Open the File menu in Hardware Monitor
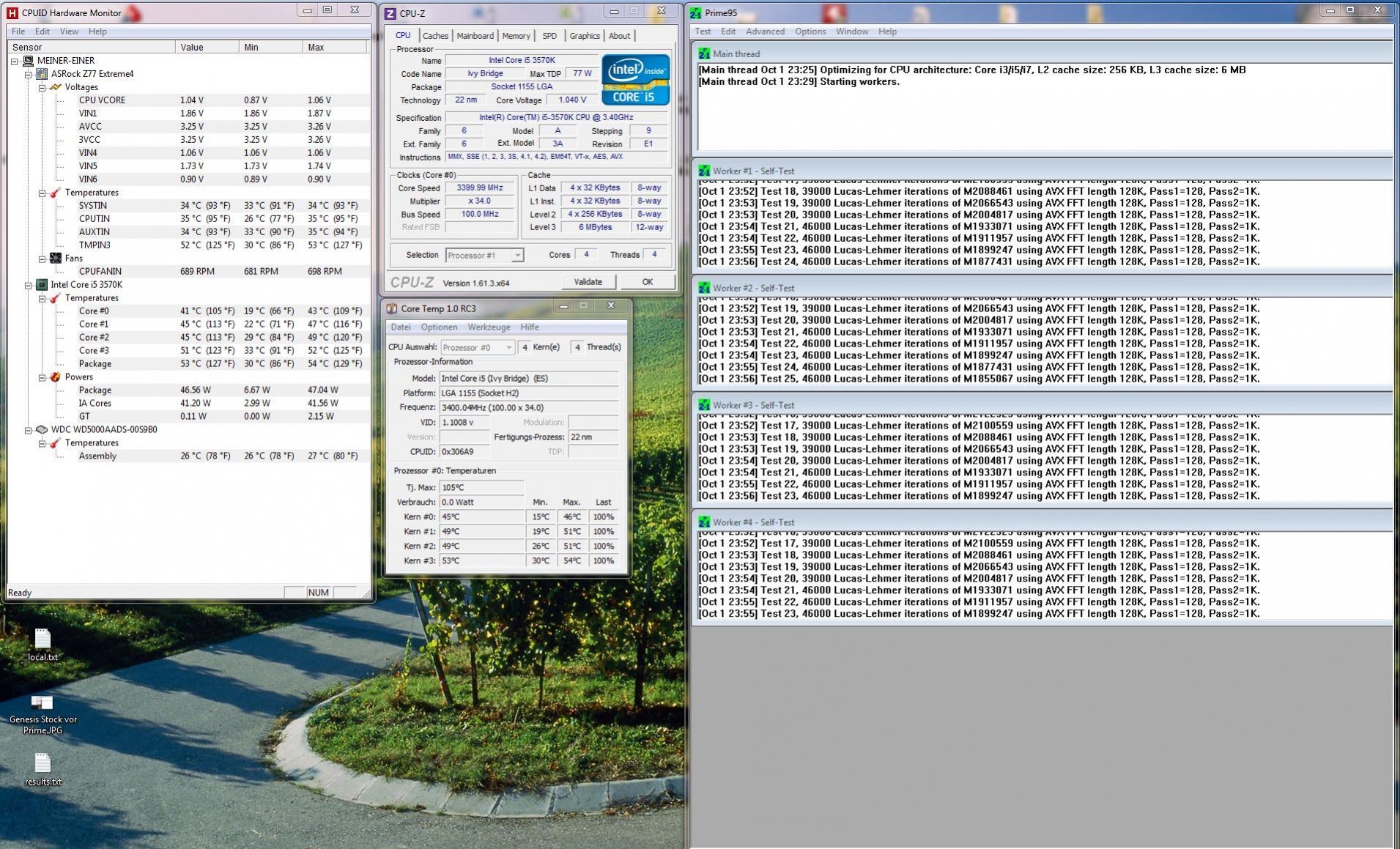 (x=18, y=31)
